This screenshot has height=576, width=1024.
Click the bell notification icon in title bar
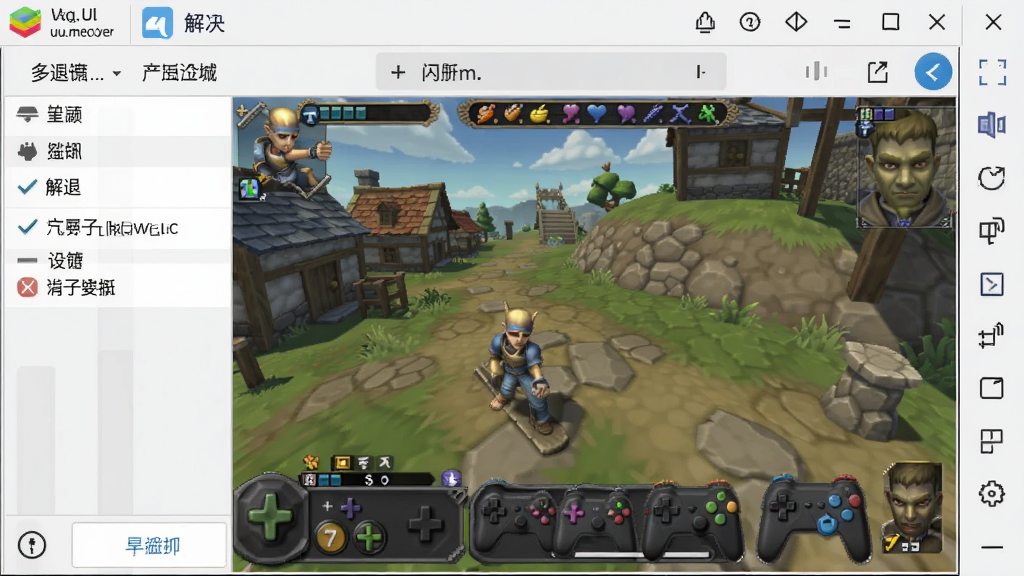[x=705, y=22]
